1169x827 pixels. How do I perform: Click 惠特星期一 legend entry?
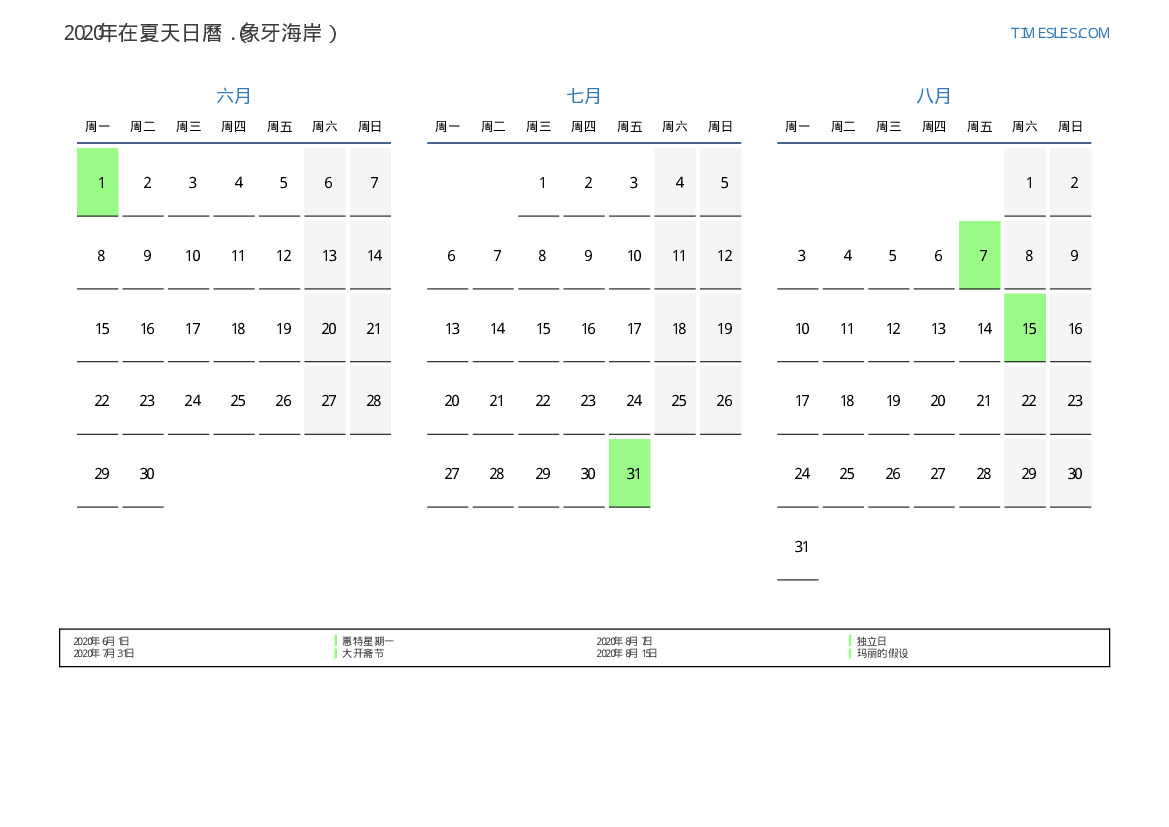pos(367,641)
